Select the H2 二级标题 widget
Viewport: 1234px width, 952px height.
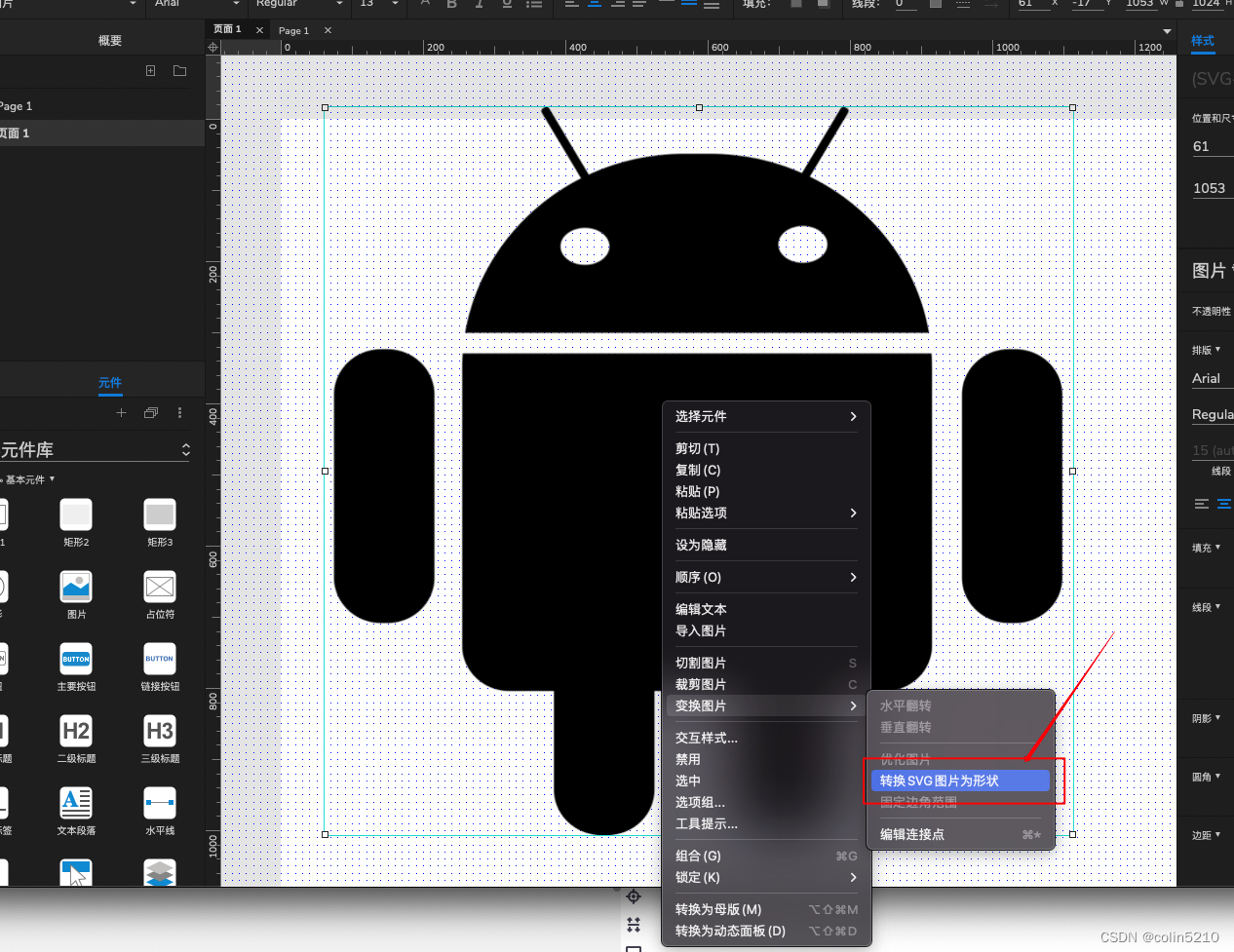(x=76, y=739)
